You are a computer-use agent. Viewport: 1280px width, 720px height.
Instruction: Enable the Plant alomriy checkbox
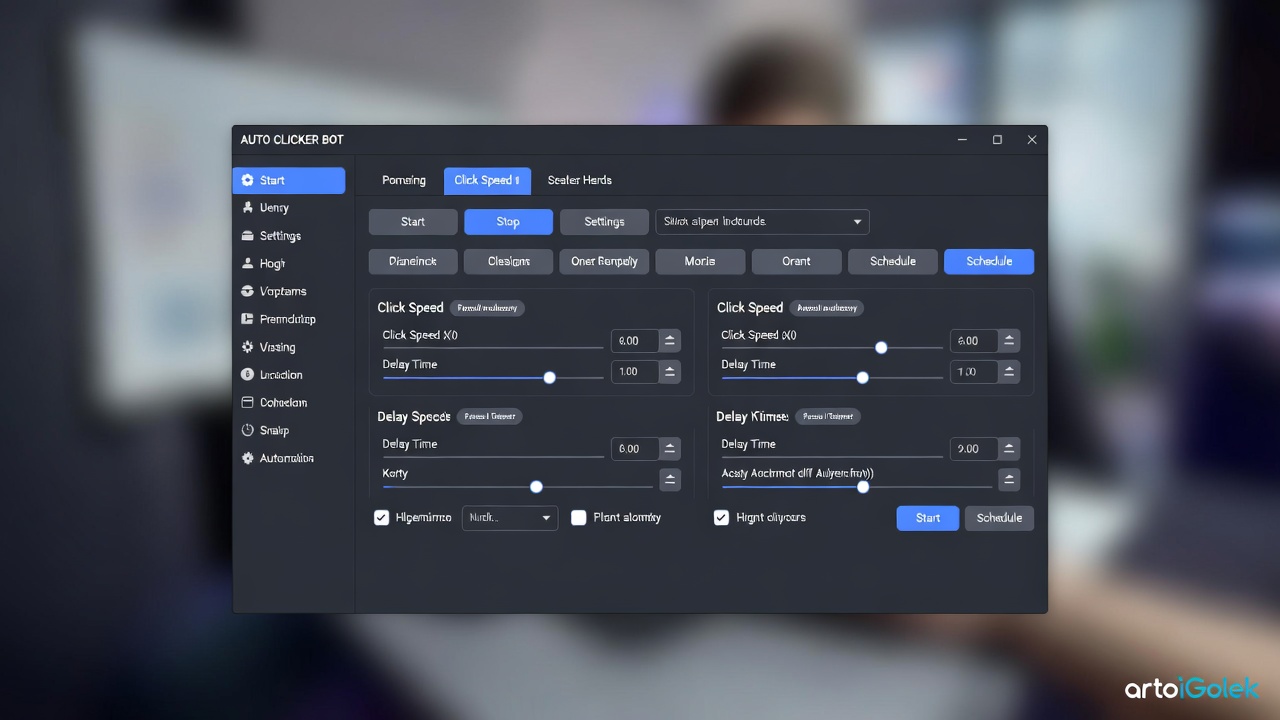point(578,518)
